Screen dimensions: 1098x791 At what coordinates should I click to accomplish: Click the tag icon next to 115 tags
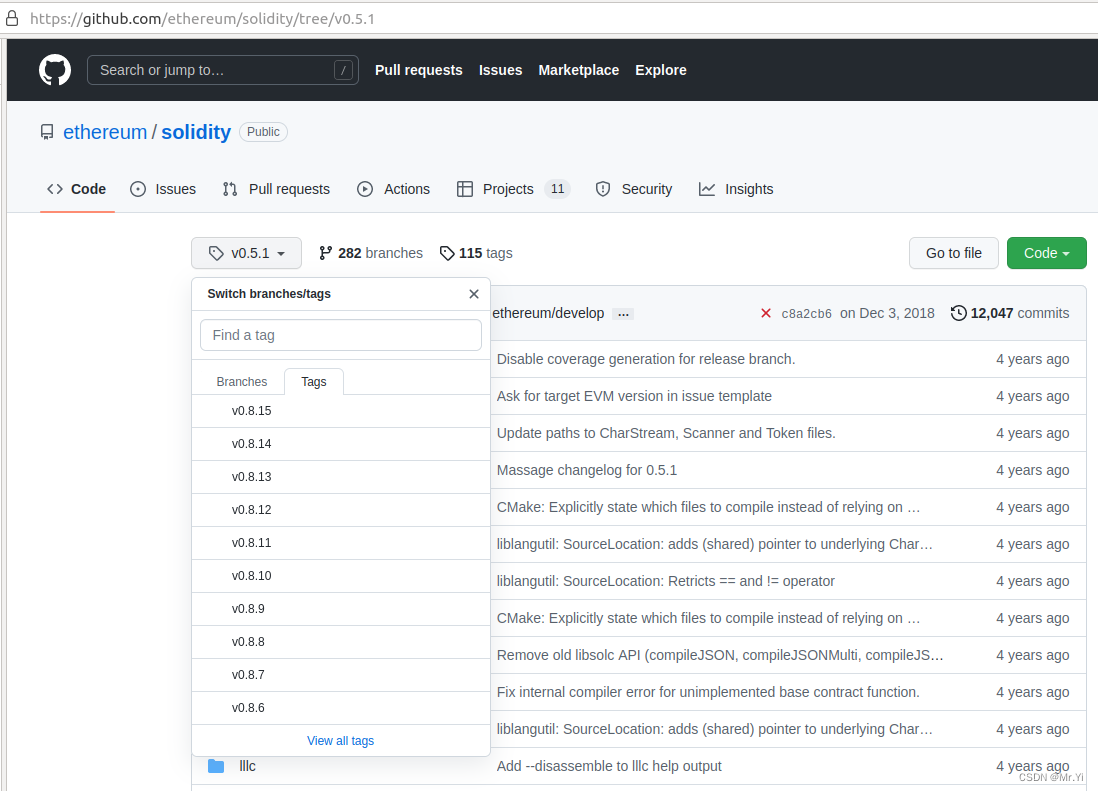[x=447, y=253]
